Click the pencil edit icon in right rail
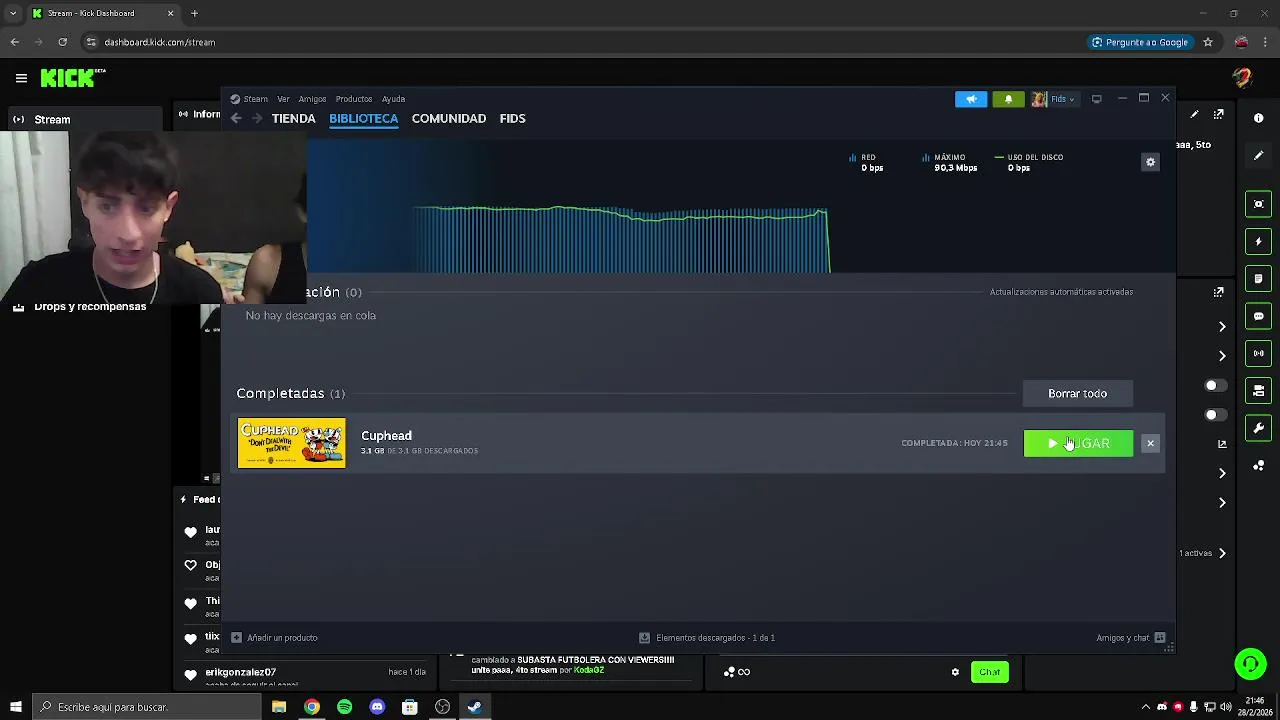Screen dimensions: 1280x720 [1258, 156]
